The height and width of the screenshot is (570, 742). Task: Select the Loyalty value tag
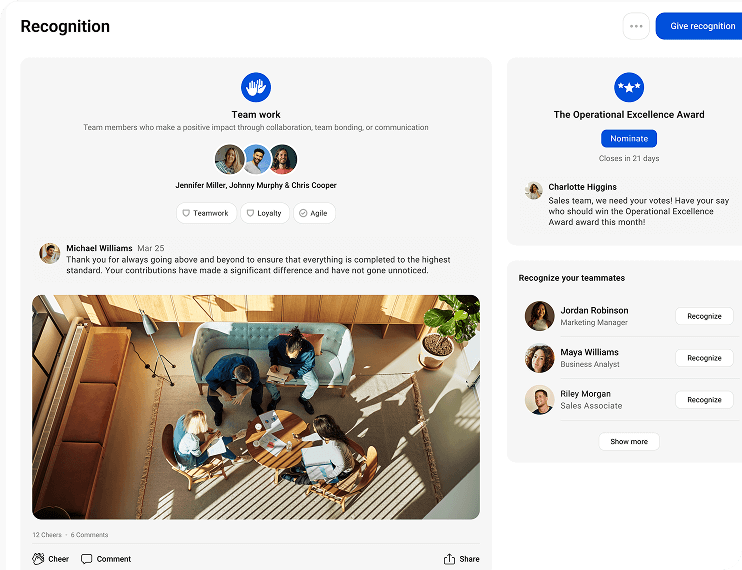tap(264, 213)
